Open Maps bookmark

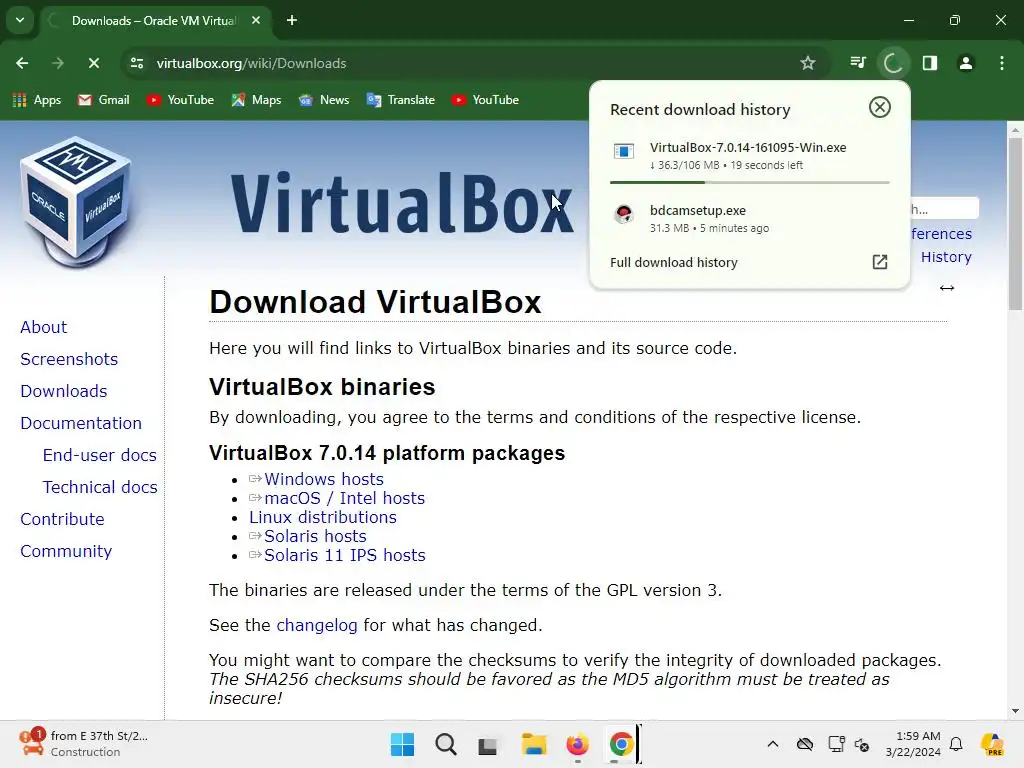tap(257, 100)
